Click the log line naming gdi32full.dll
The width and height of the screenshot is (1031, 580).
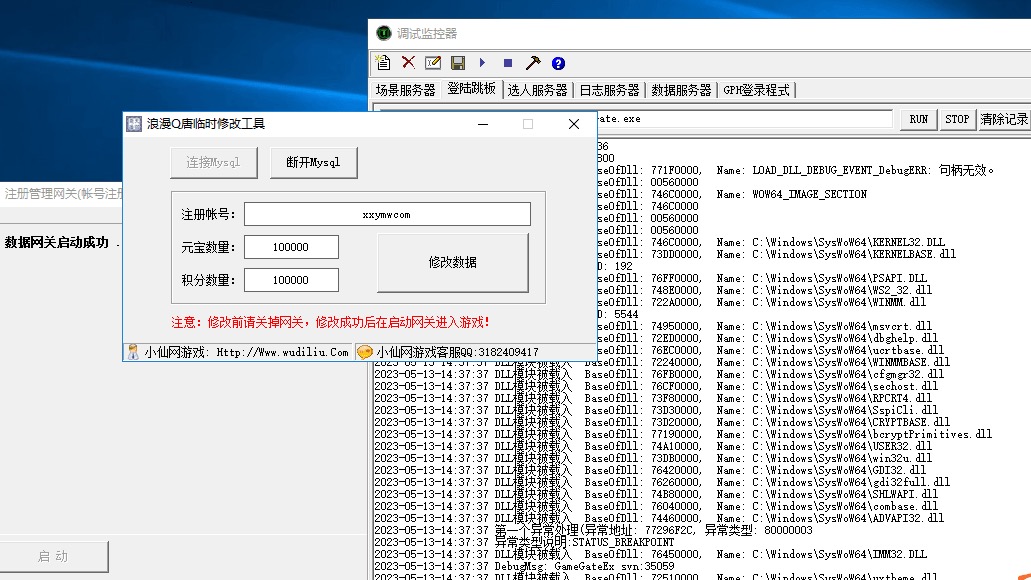pos(662,482)
